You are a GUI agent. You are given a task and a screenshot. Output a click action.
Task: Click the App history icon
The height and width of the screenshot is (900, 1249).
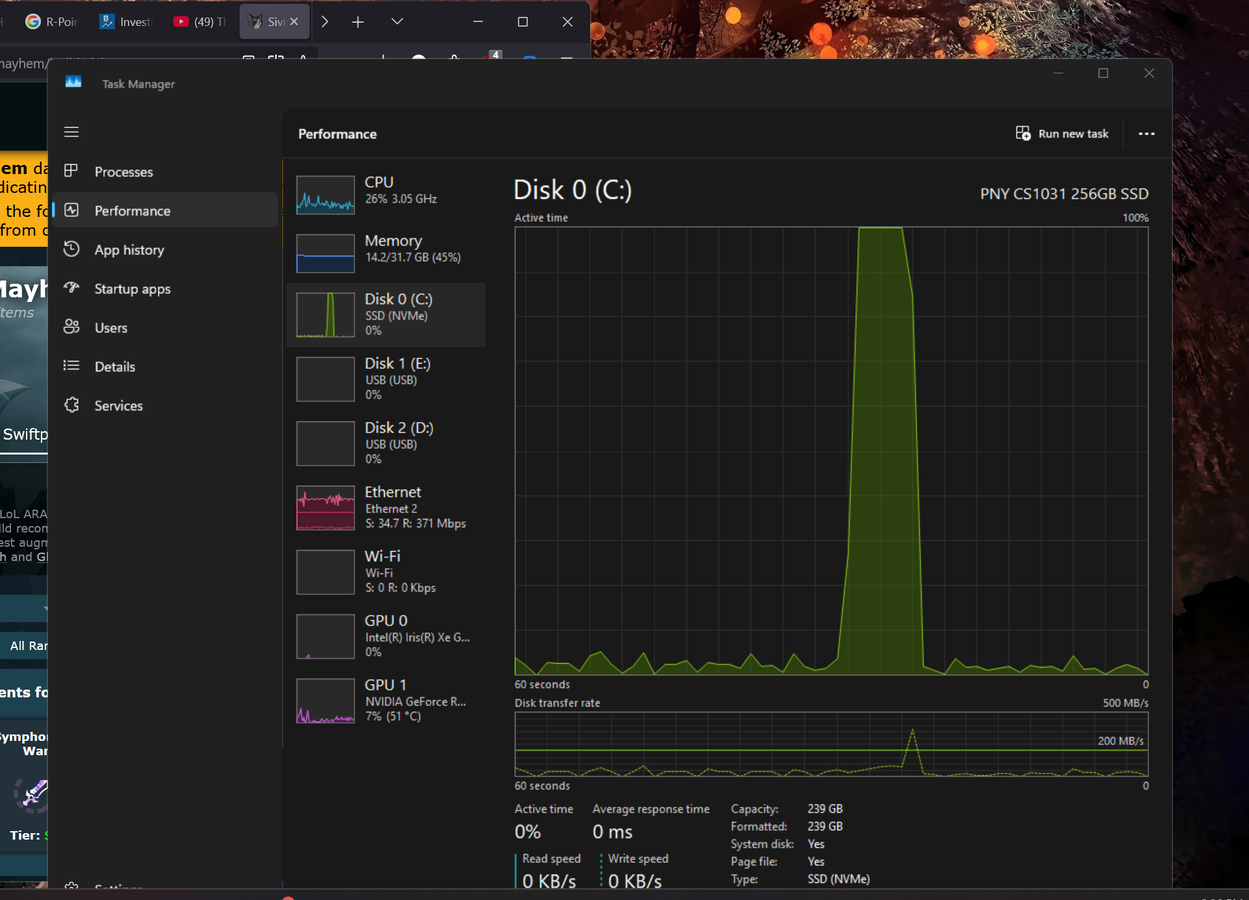point(71,250)
